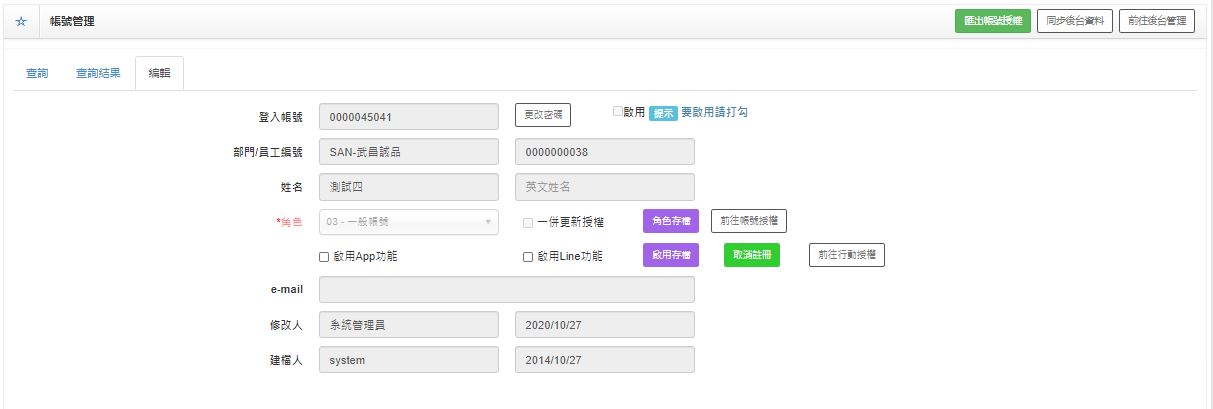1213x409 pixels.
Task: Click the purple 啟用存檔 button
Action: click(671, 255)
